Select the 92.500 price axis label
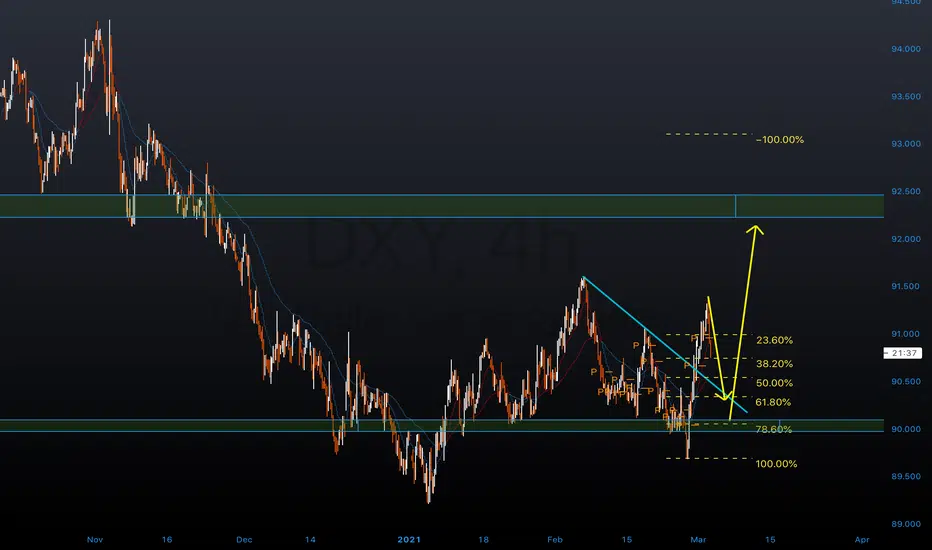 point(906,191)
